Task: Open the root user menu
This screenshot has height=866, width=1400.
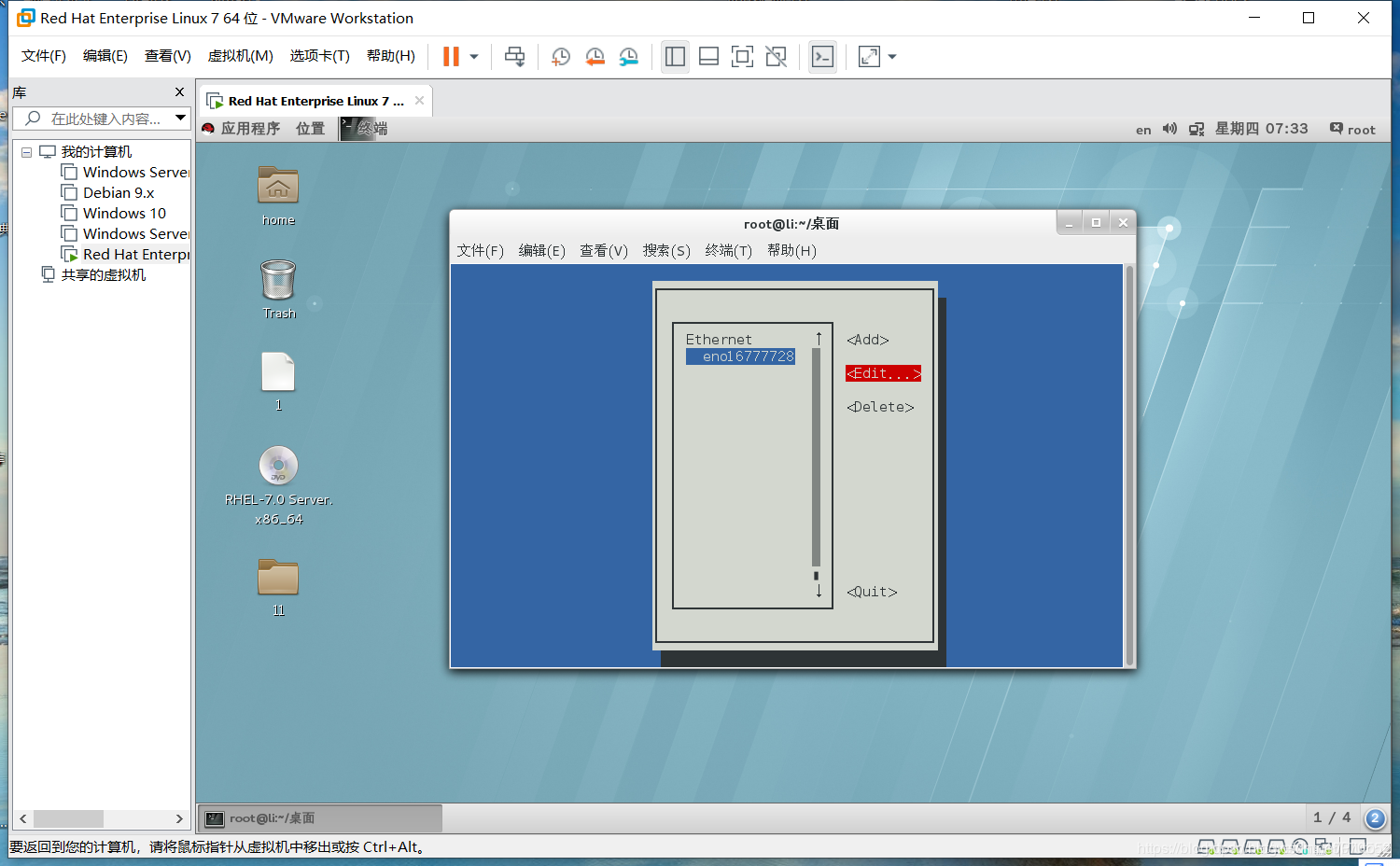Action: [x=1352, y=129]
